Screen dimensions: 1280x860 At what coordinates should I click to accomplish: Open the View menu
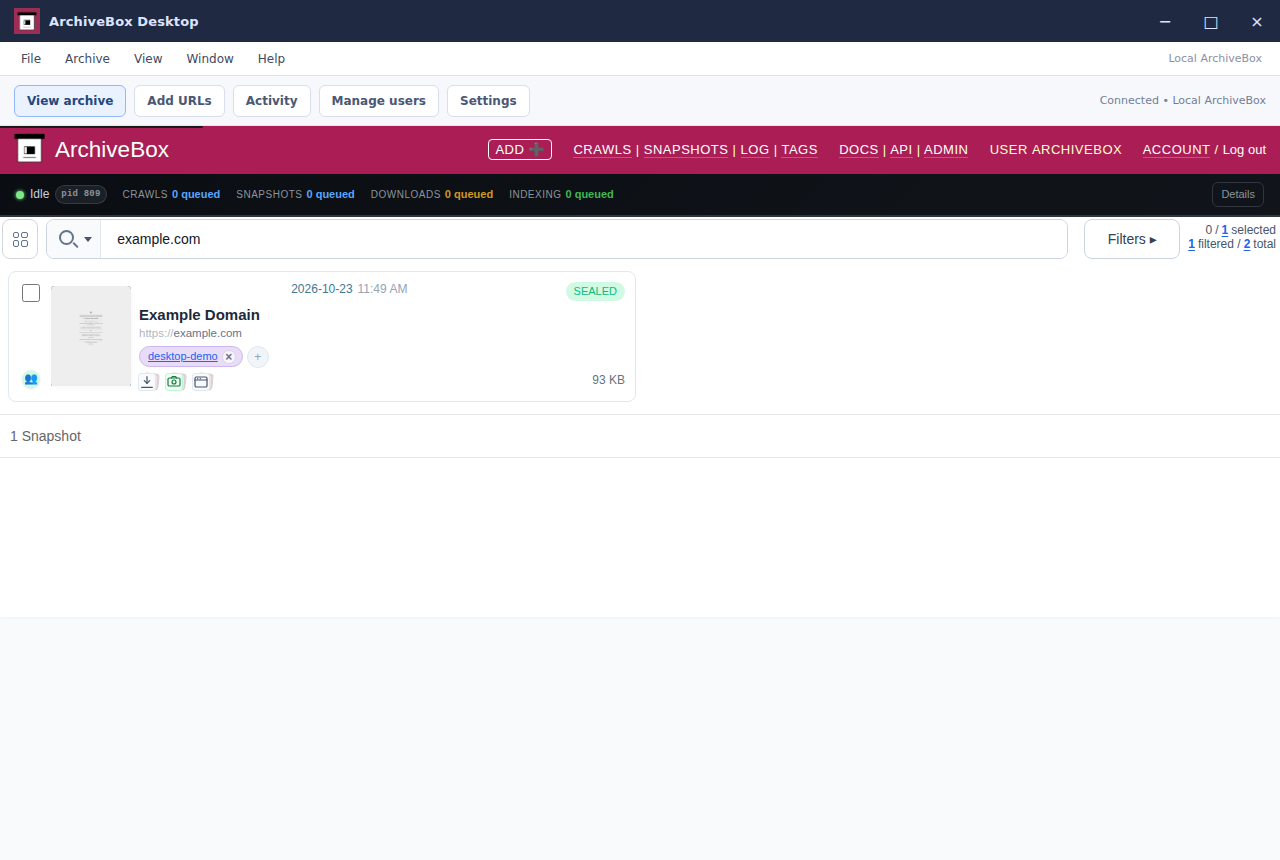point(148,59)
